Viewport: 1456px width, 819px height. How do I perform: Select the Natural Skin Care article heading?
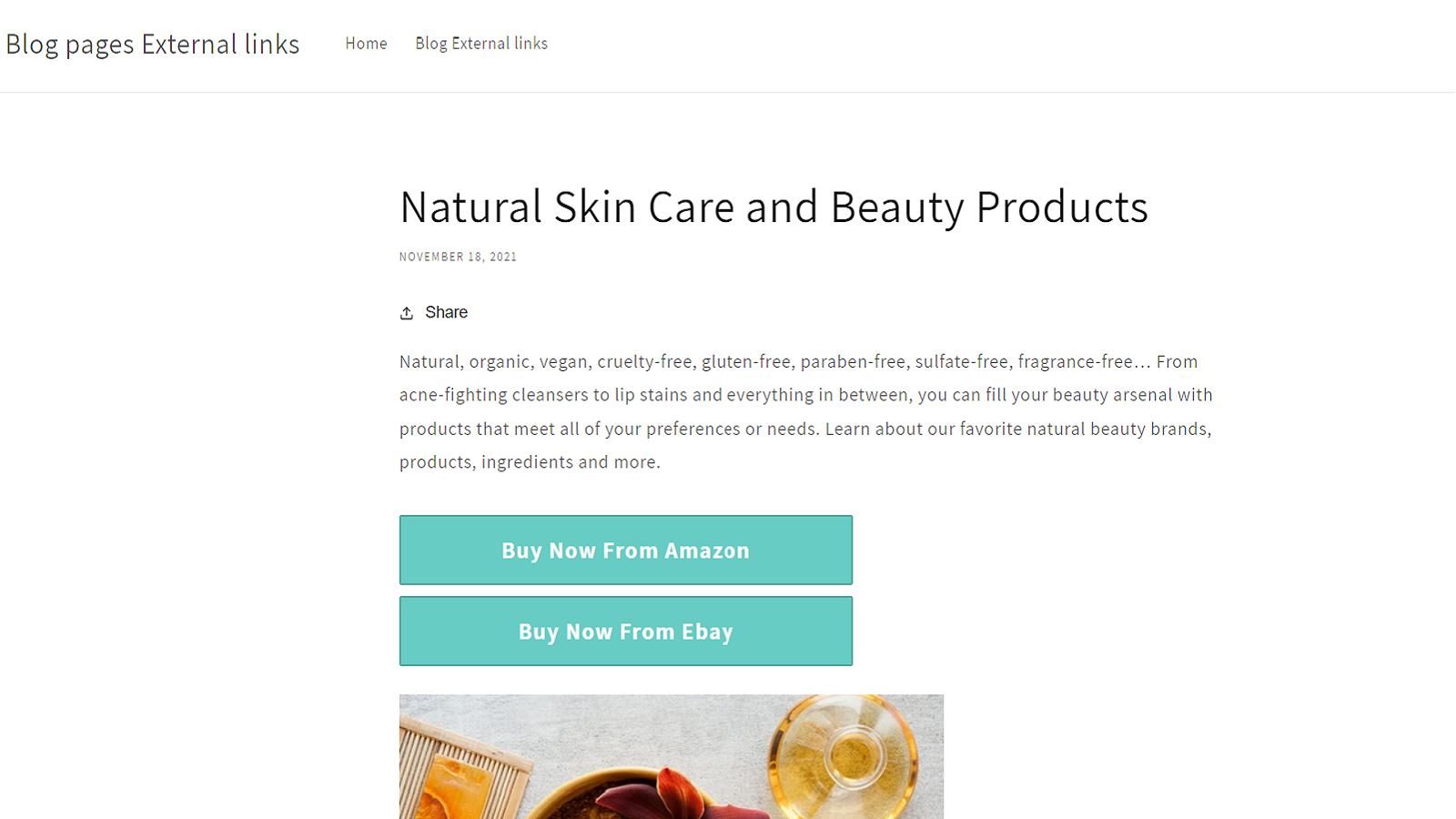click(773, 207)
